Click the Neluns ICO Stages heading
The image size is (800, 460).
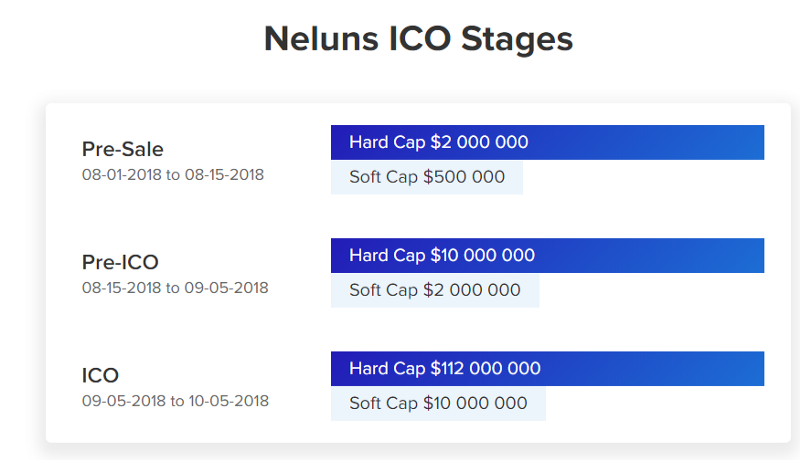point(418,39)
